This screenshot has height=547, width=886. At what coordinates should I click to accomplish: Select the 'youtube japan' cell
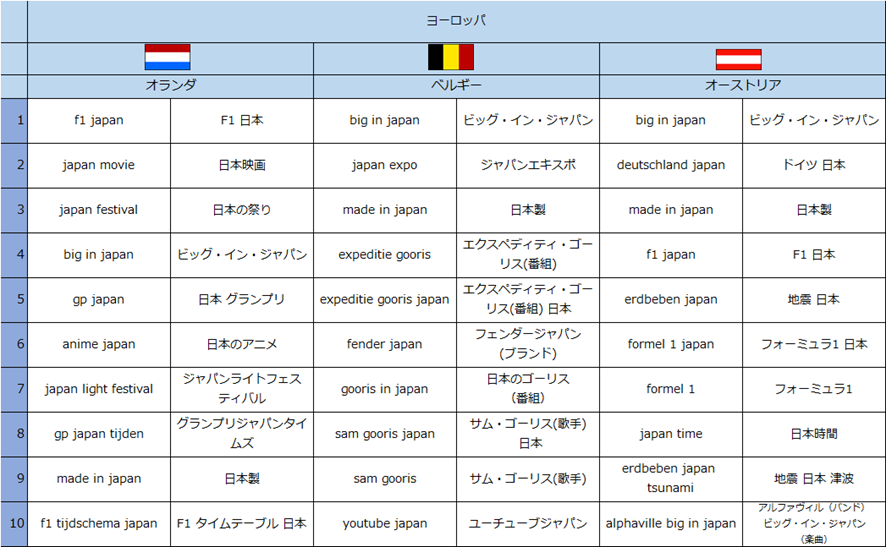click(385, 523)
